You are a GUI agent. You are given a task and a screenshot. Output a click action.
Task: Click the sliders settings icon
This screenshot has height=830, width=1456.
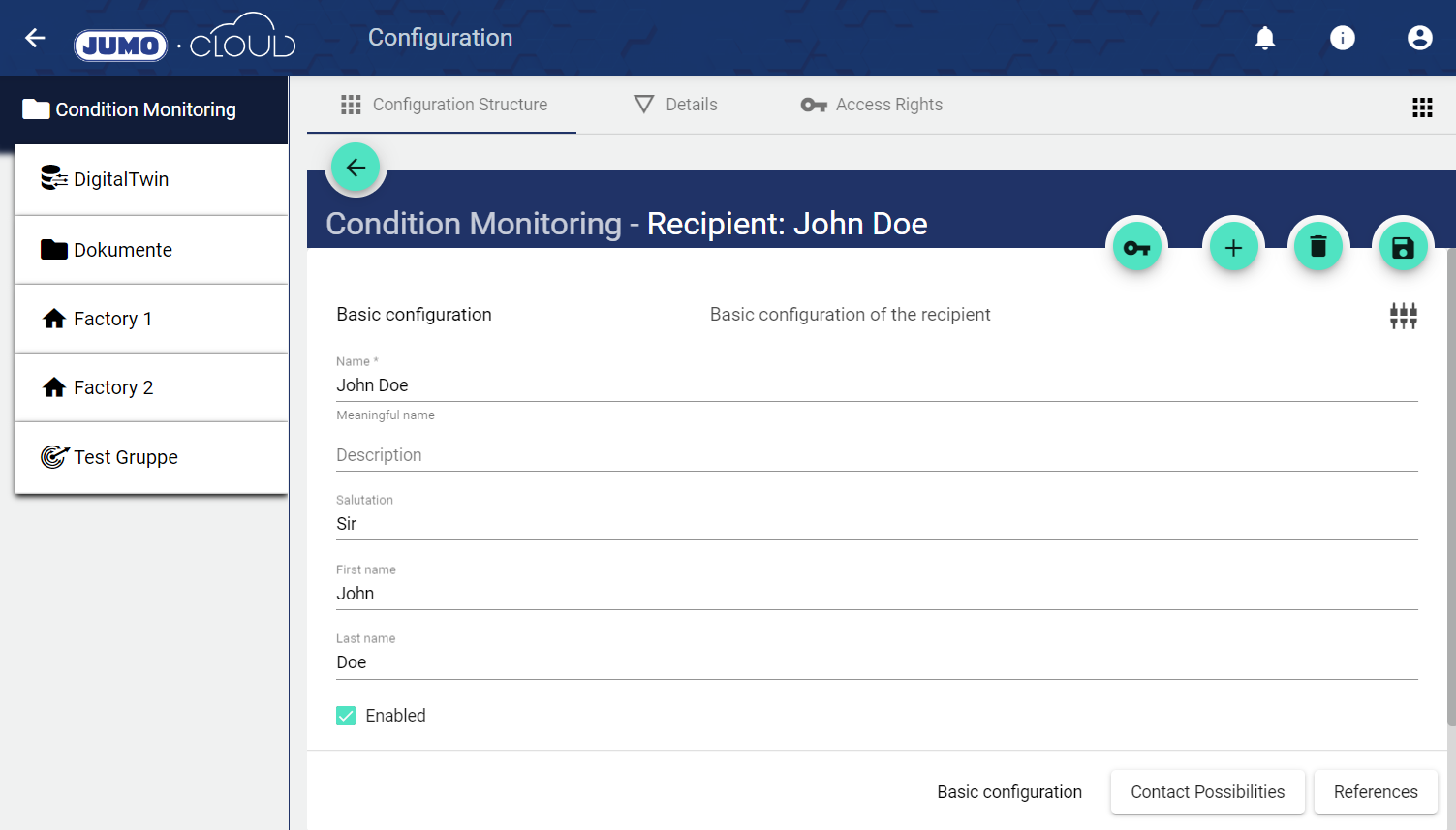[x=1403, y=315]
